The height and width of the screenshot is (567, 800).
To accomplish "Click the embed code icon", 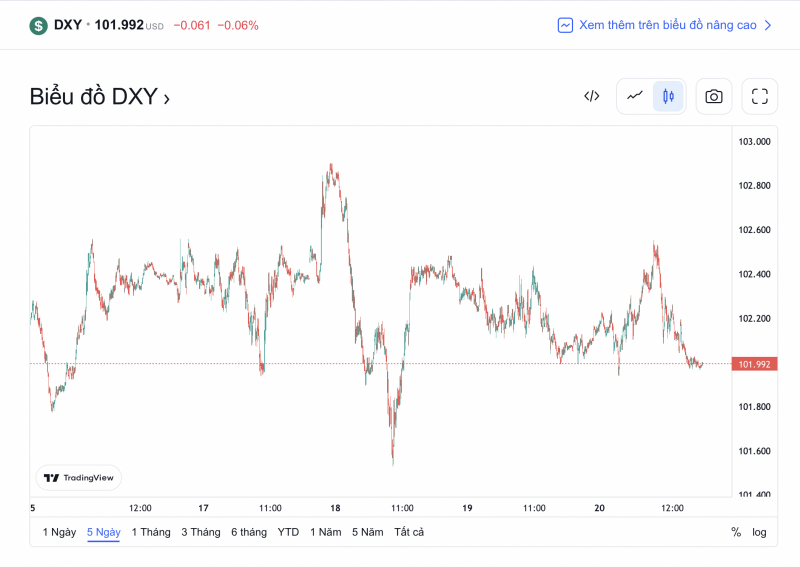I will point(592,96).
